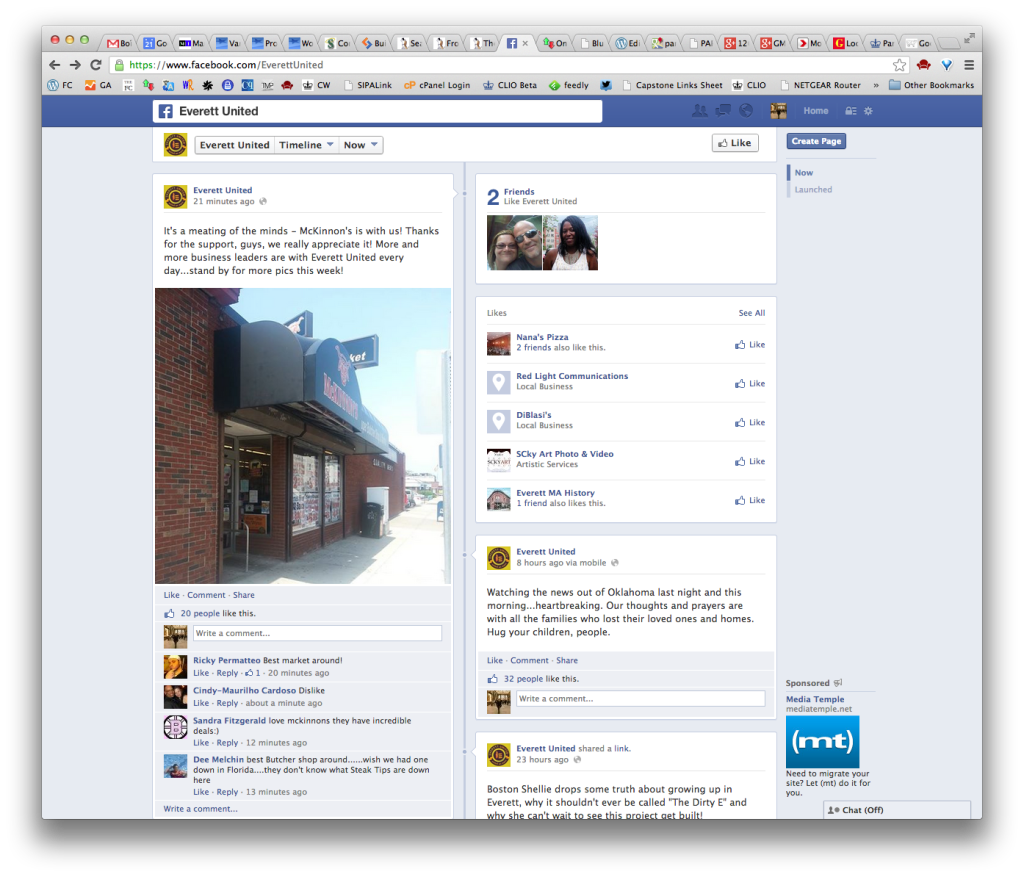Close the Facebook browser tab

pyautogui.click(x=525, y=43)
